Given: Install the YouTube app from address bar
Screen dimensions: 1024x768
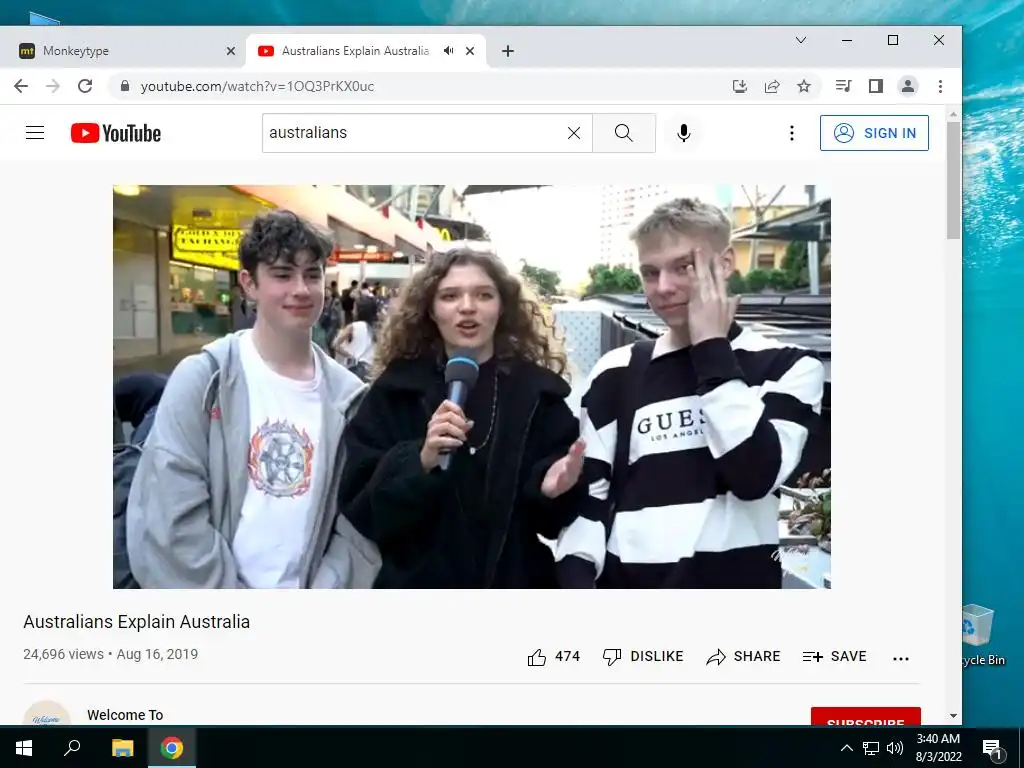Looking at the screenshot, I should coord(739,86).
